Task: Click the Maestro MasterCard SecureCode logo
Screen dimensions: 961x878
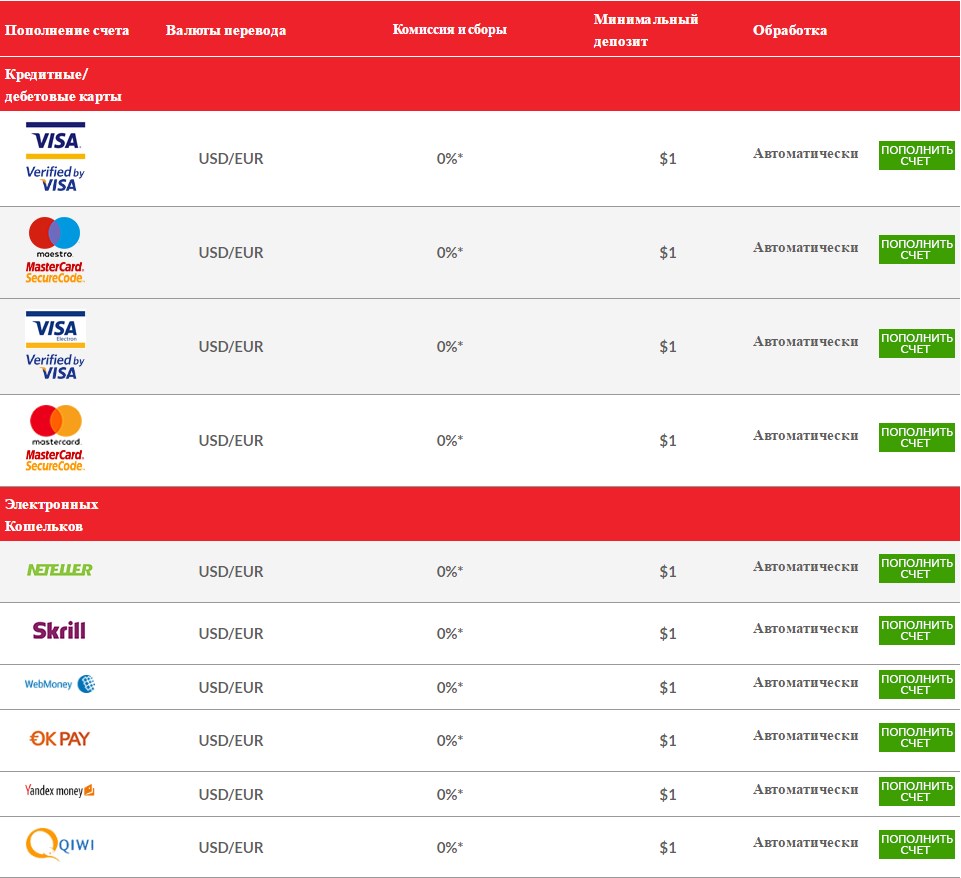Action: click(55, 250)
